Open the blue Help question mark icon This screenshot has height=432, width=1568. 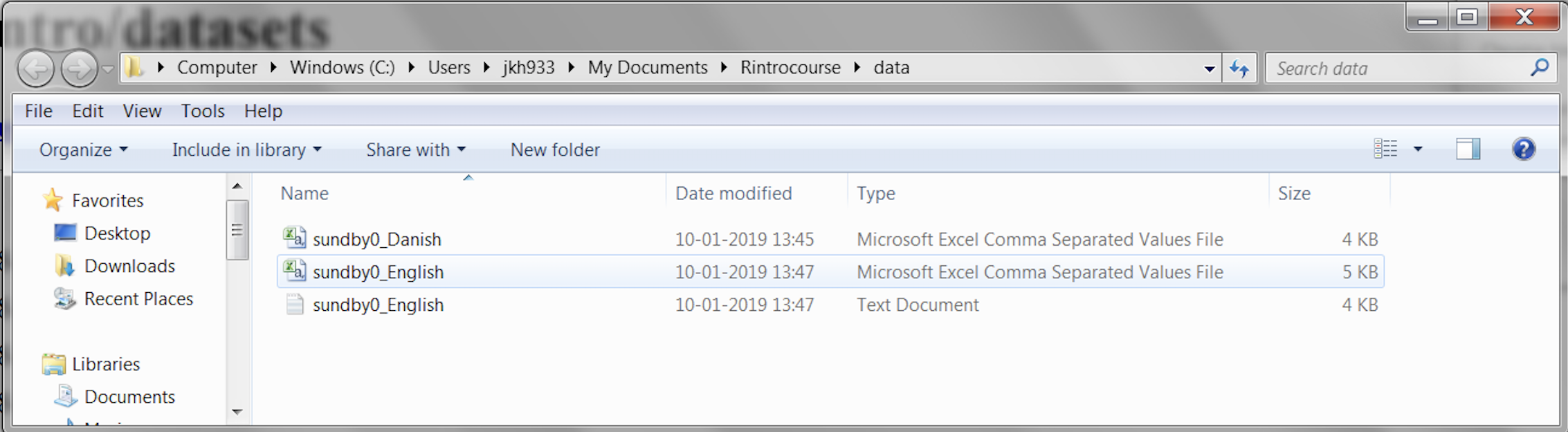click(1523, 149)
